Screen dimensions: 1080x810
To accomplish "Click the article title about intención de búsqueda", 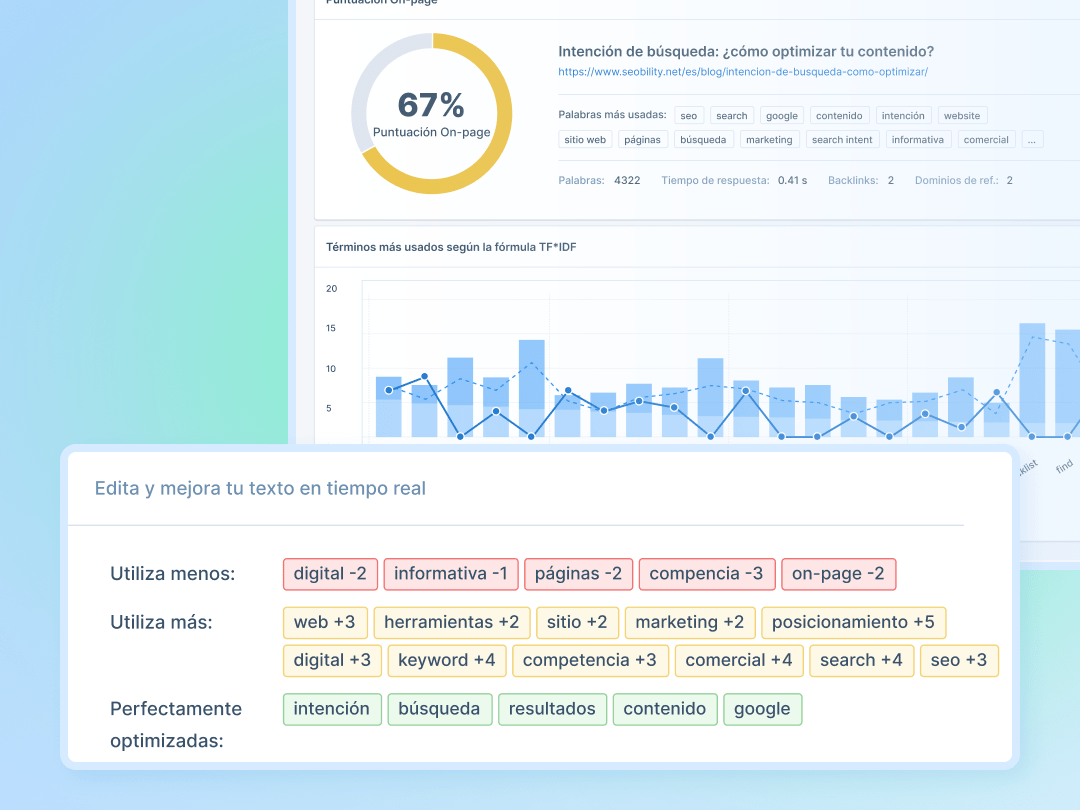I will [x=746, y=52].
